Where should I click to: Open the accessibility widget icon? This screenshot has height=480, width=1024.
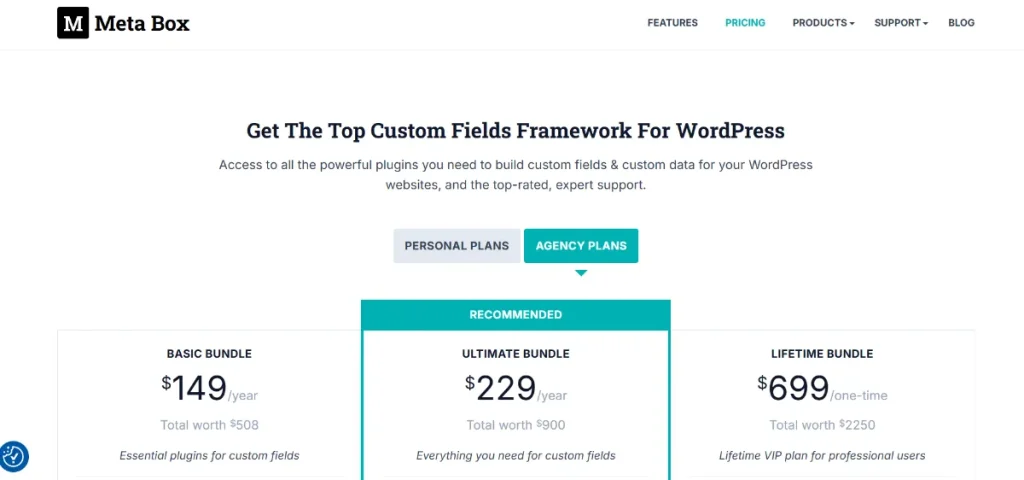point(14,457)
